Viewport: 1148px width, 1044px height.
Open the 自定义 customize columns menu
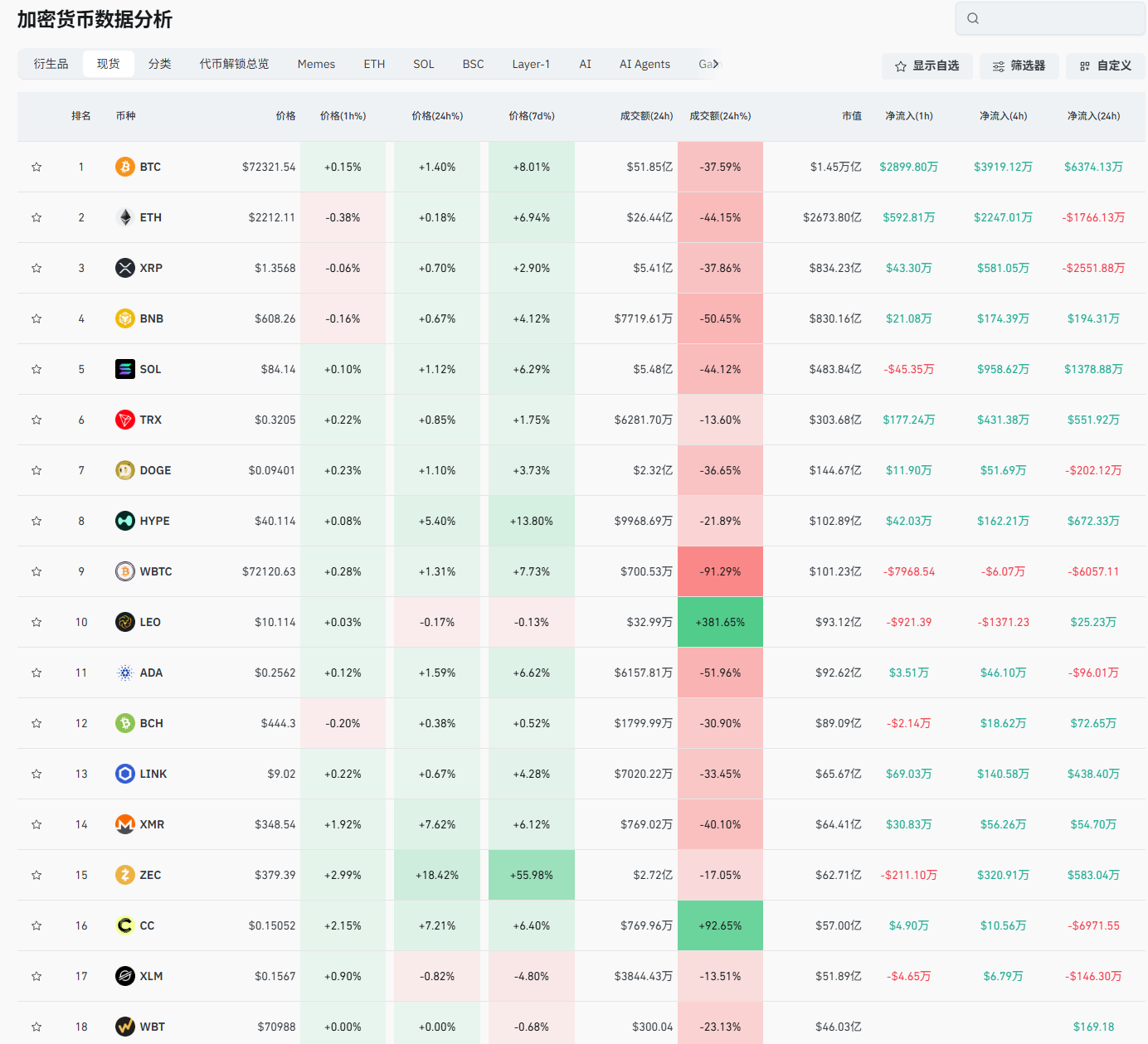coord(1105,66)
